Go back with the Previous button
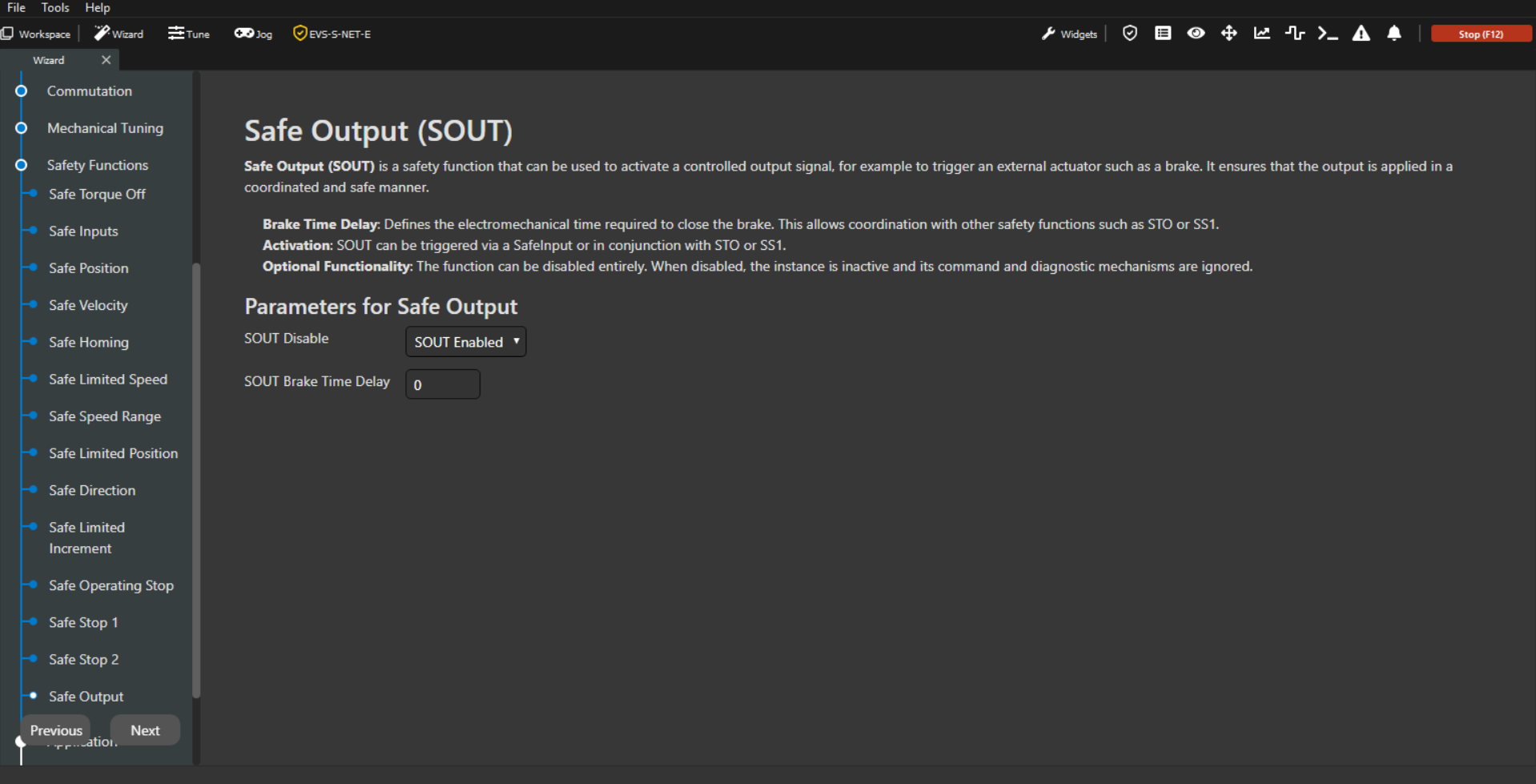The height and width of the screenshot is (784, 1536). click(56, 730)
